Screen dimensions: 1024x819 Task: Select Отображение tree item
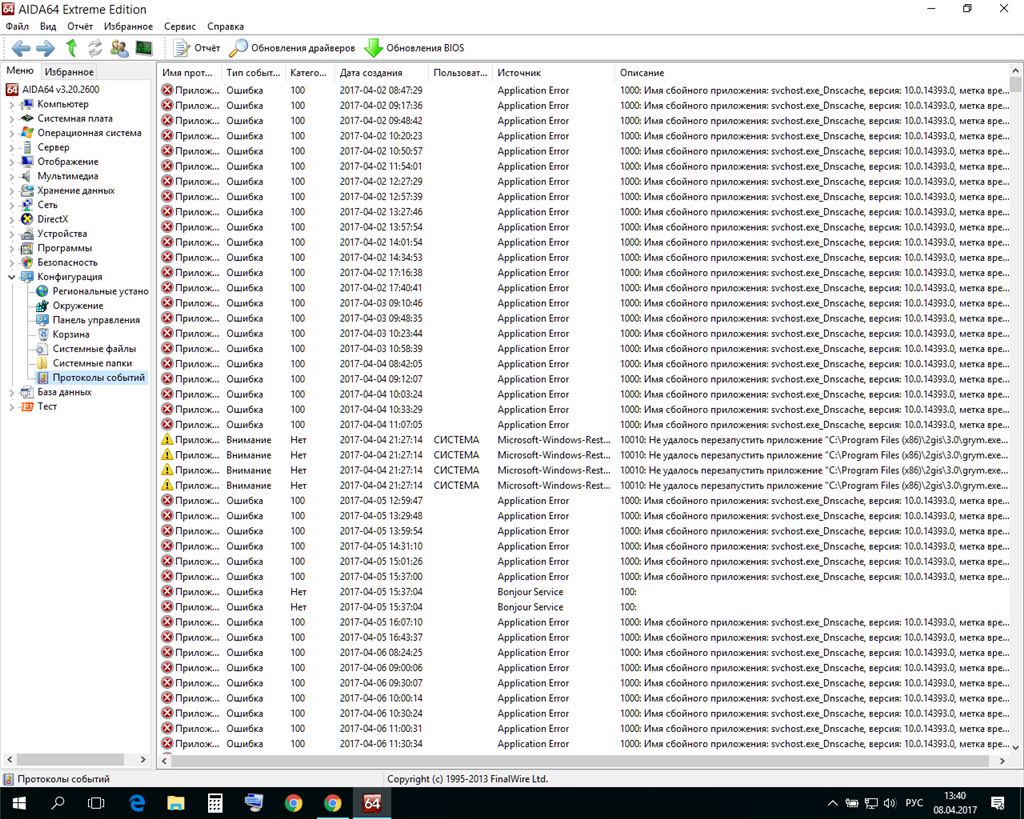click(x=68, y=161)
